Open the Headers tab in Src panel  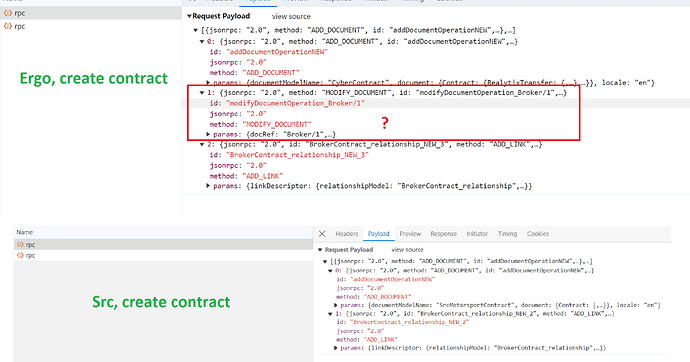click(347, 234)
